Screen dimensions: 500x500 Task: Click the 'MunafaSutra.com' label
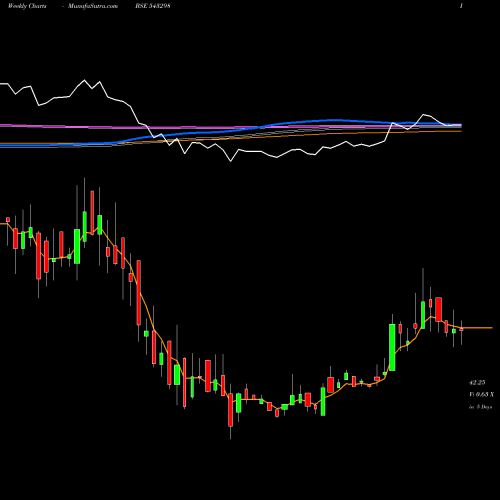pyautogui.click(x=93, y=6)
